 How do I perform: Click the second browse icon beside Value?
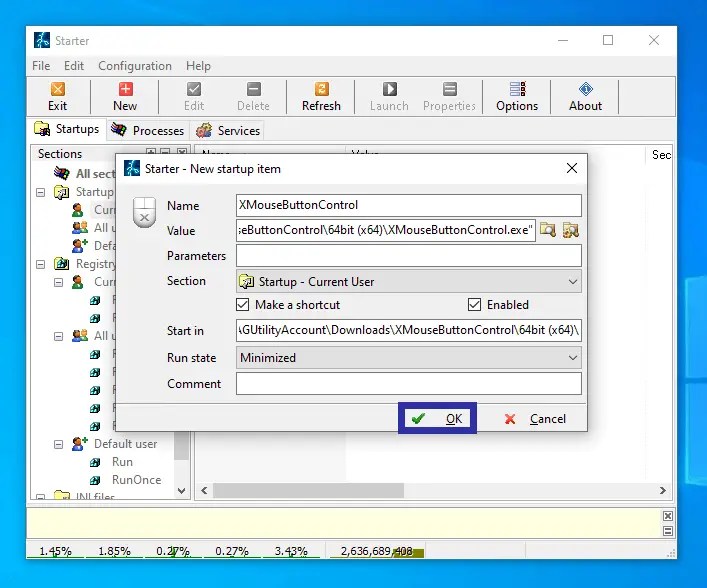point(571,231)
